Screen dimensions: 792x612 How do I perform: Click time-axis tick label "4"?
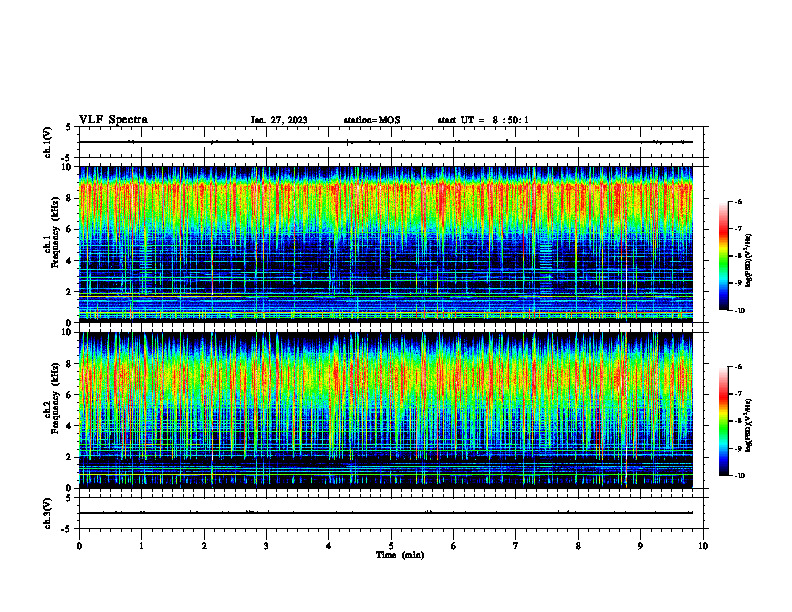pos(329,546)
